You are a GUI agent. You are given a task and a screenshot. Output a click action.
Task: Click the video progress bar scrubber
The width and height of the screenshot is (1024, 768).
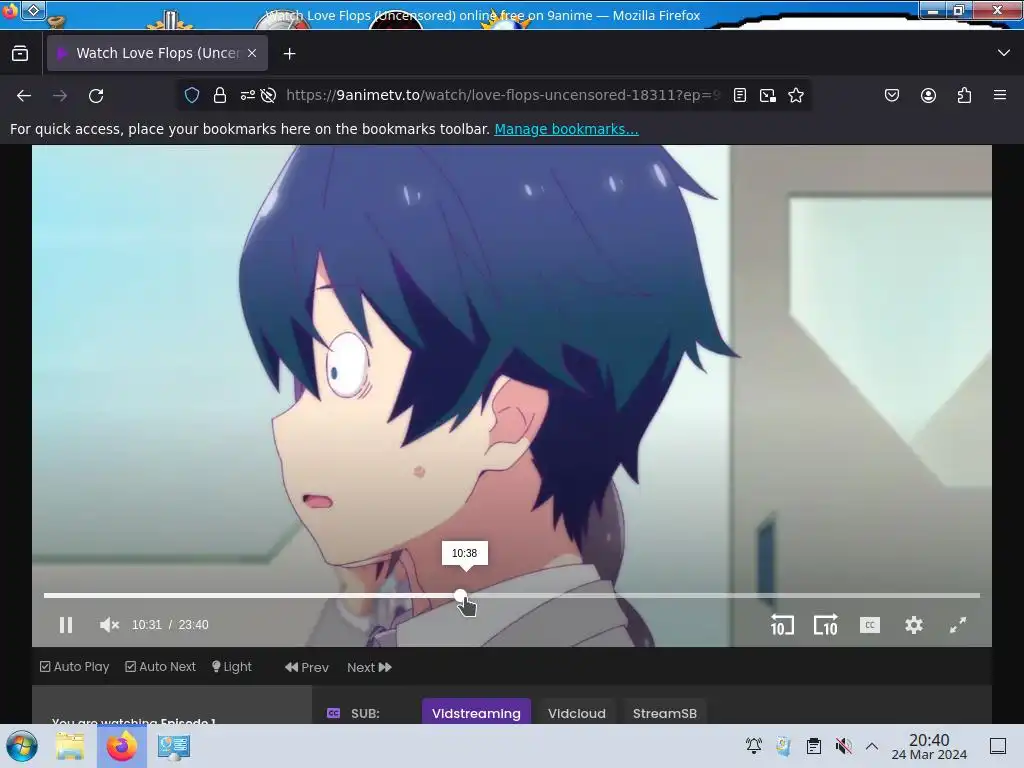(460, 596)
